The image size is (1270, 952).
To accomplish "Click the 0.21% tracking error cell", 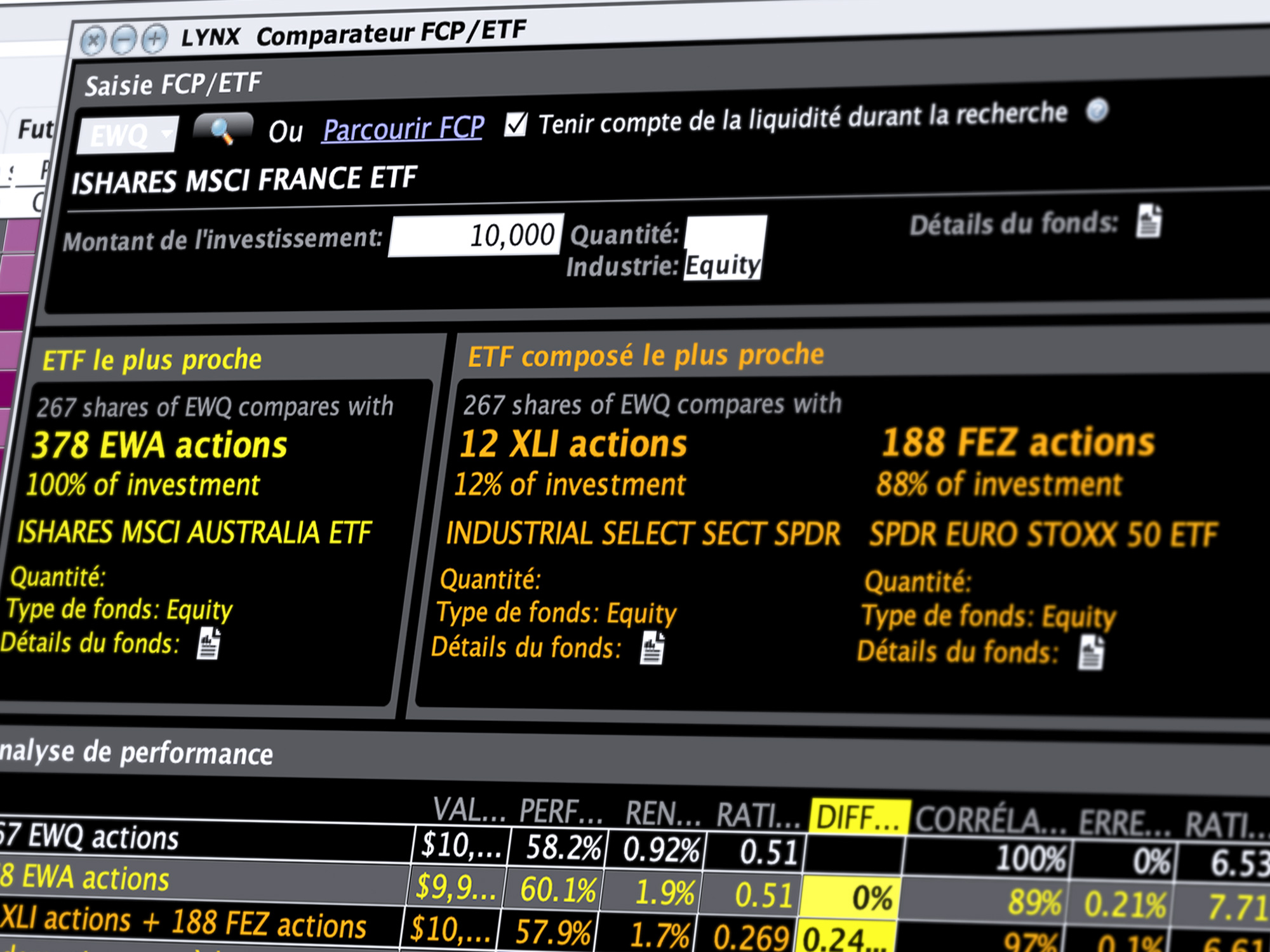I will tap(1123, 904).
